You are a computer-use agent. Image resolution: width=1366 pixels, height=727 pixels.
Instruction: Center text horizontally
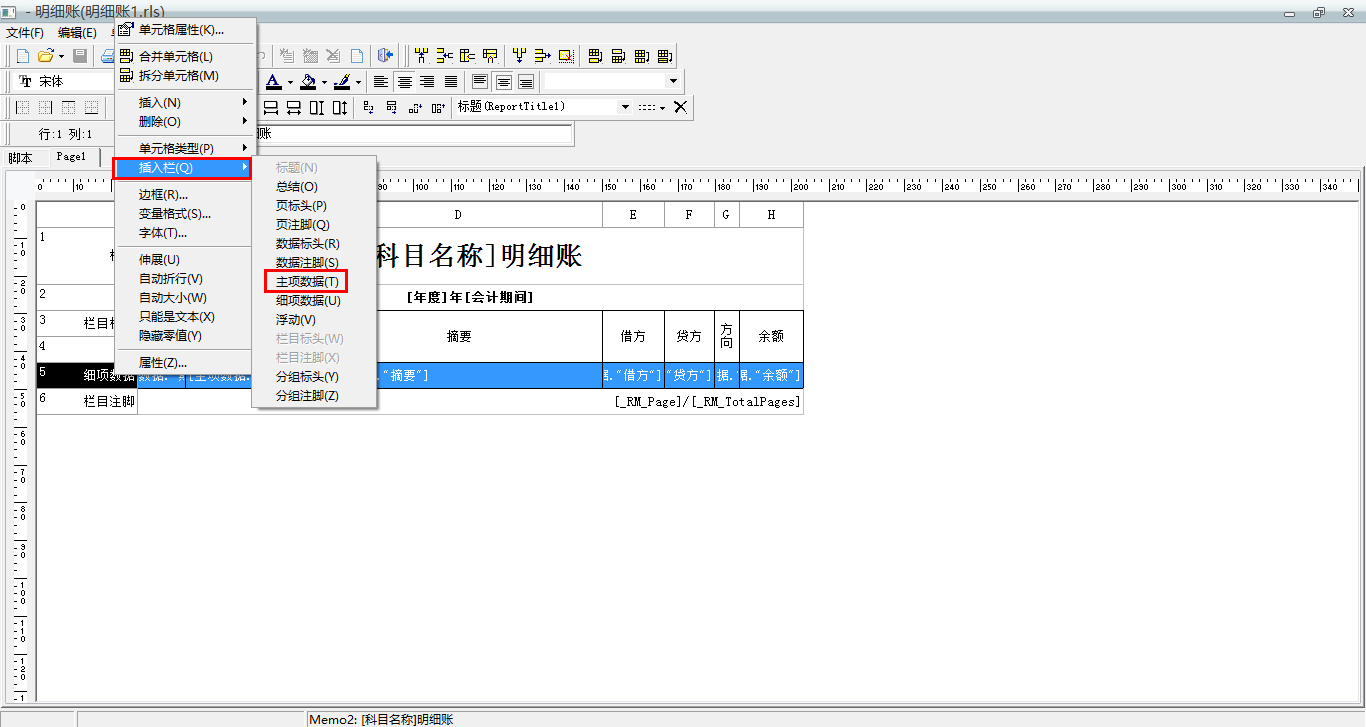404,82
